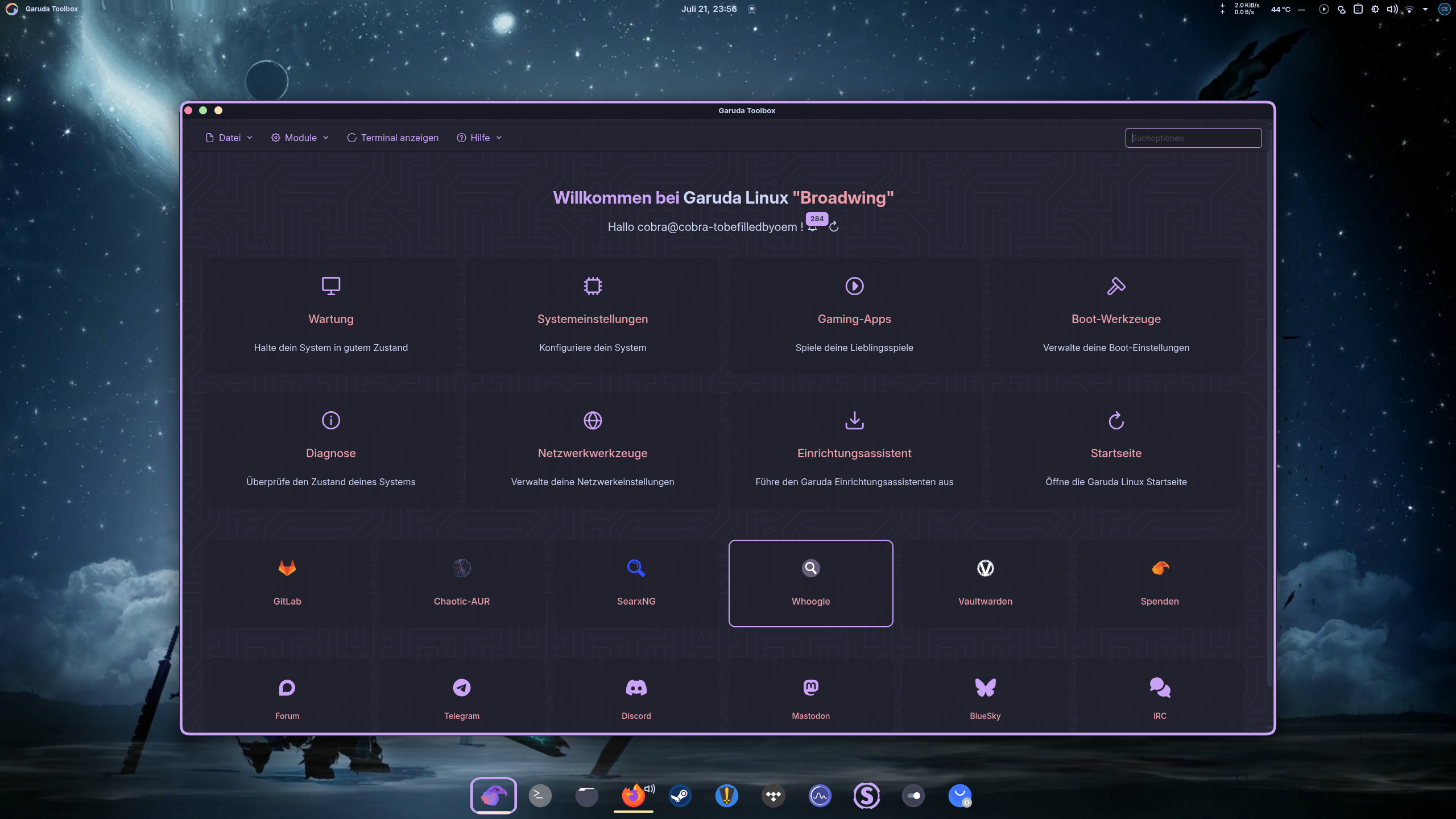The width and height of the screenshot is (1456, 819).
Task: Open the GitLab link
Action: click(x=287, y=584)
